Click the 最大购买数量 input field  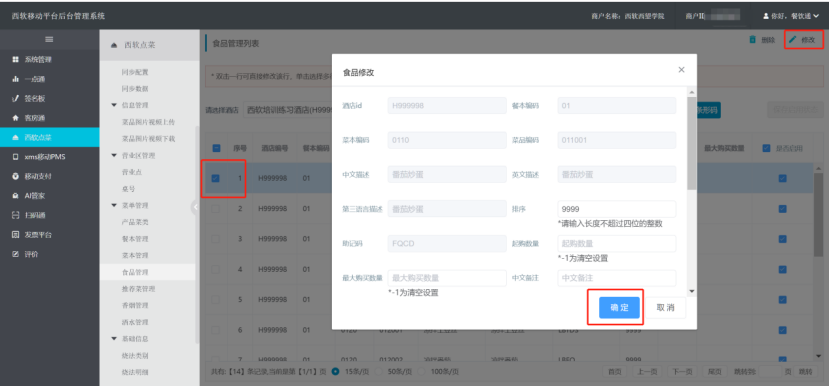pos(447,278)
